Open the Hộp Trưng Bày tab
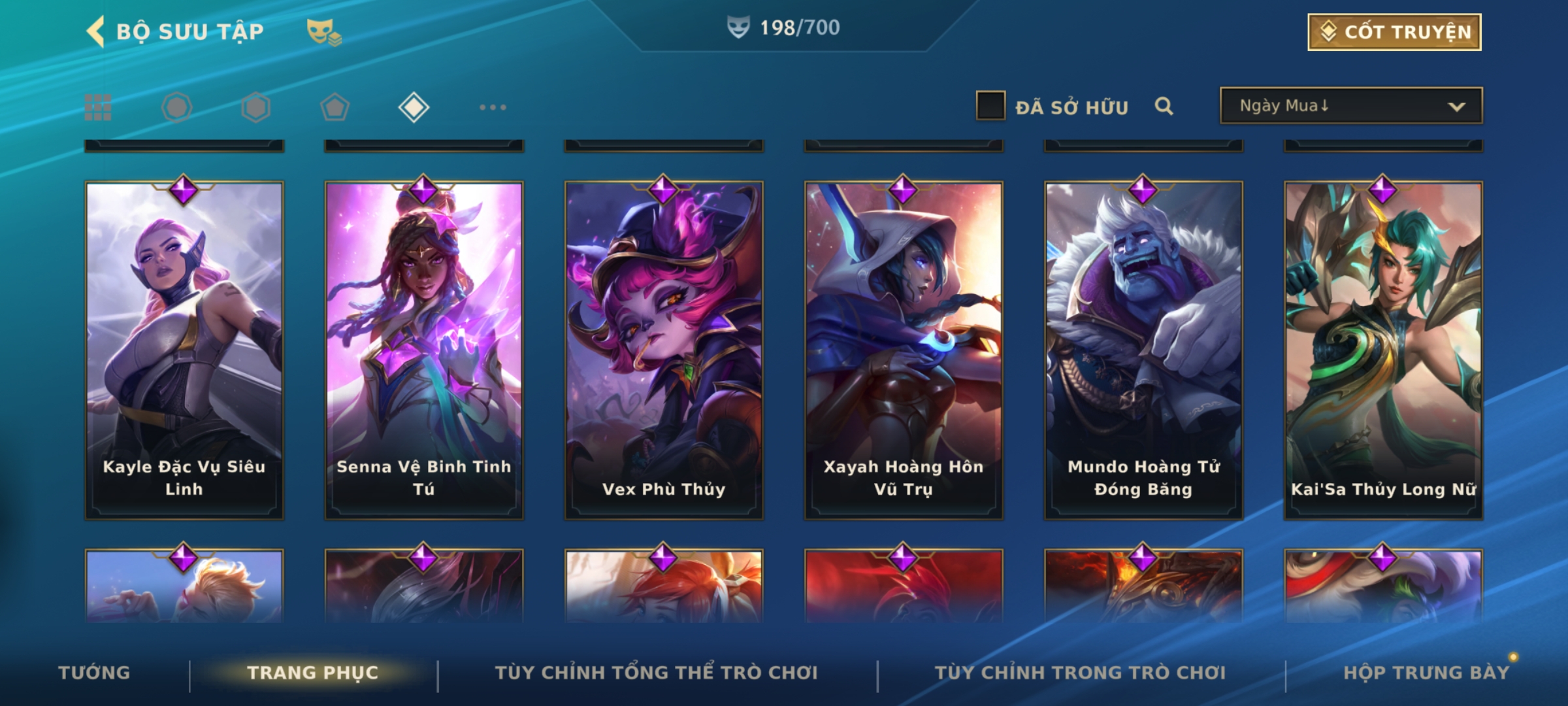This screenshot has height=706, width=1568. 1426,673
